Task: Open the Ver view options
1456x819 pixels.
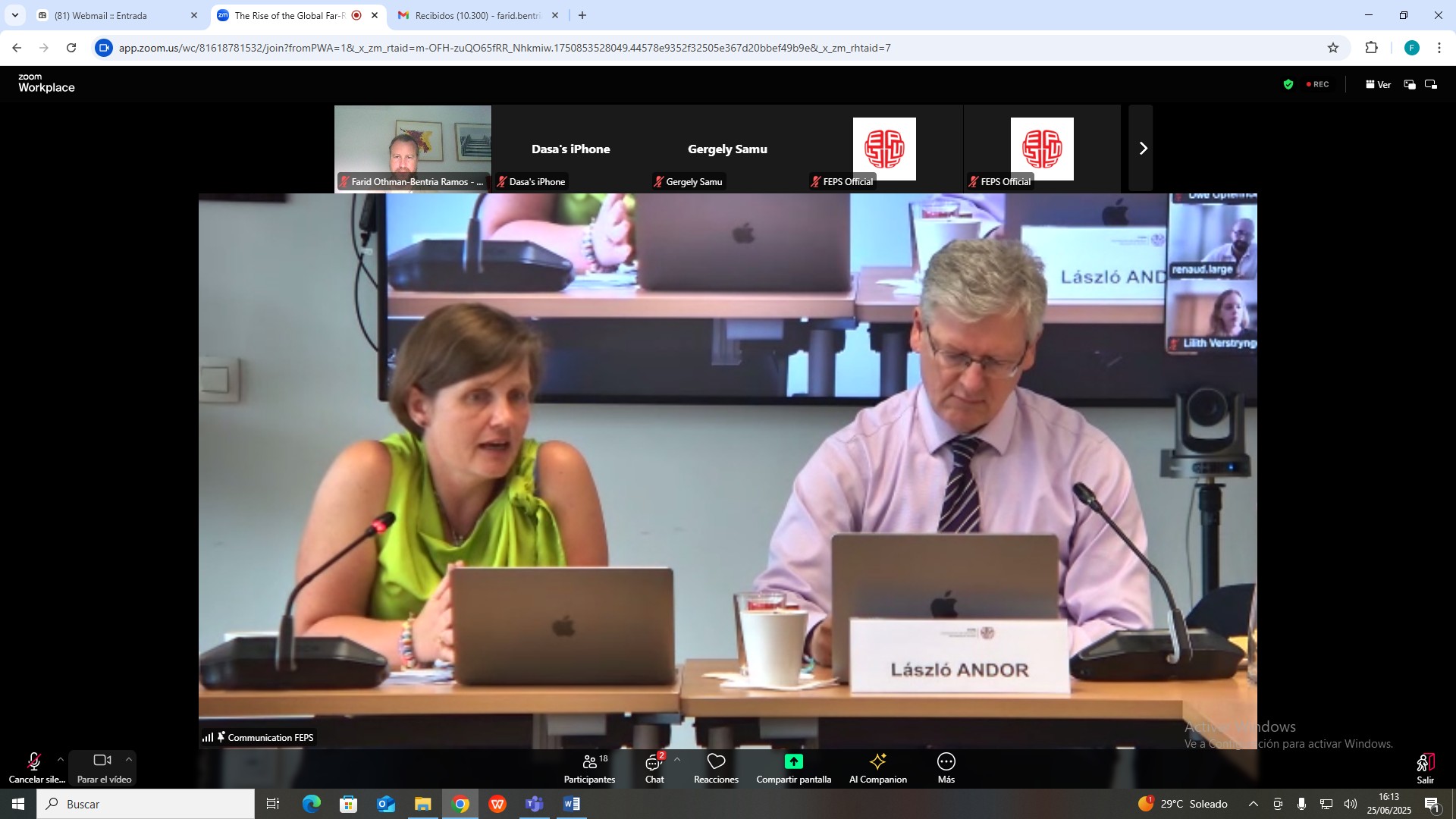Action: point(1378,84)
